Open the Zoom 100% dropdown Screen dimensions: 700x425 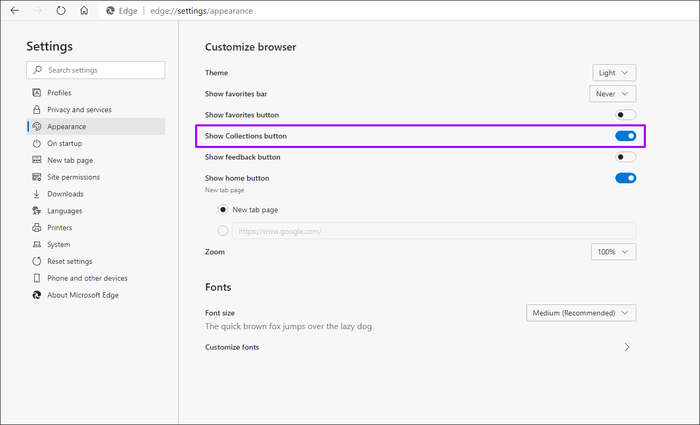point(613,252)
